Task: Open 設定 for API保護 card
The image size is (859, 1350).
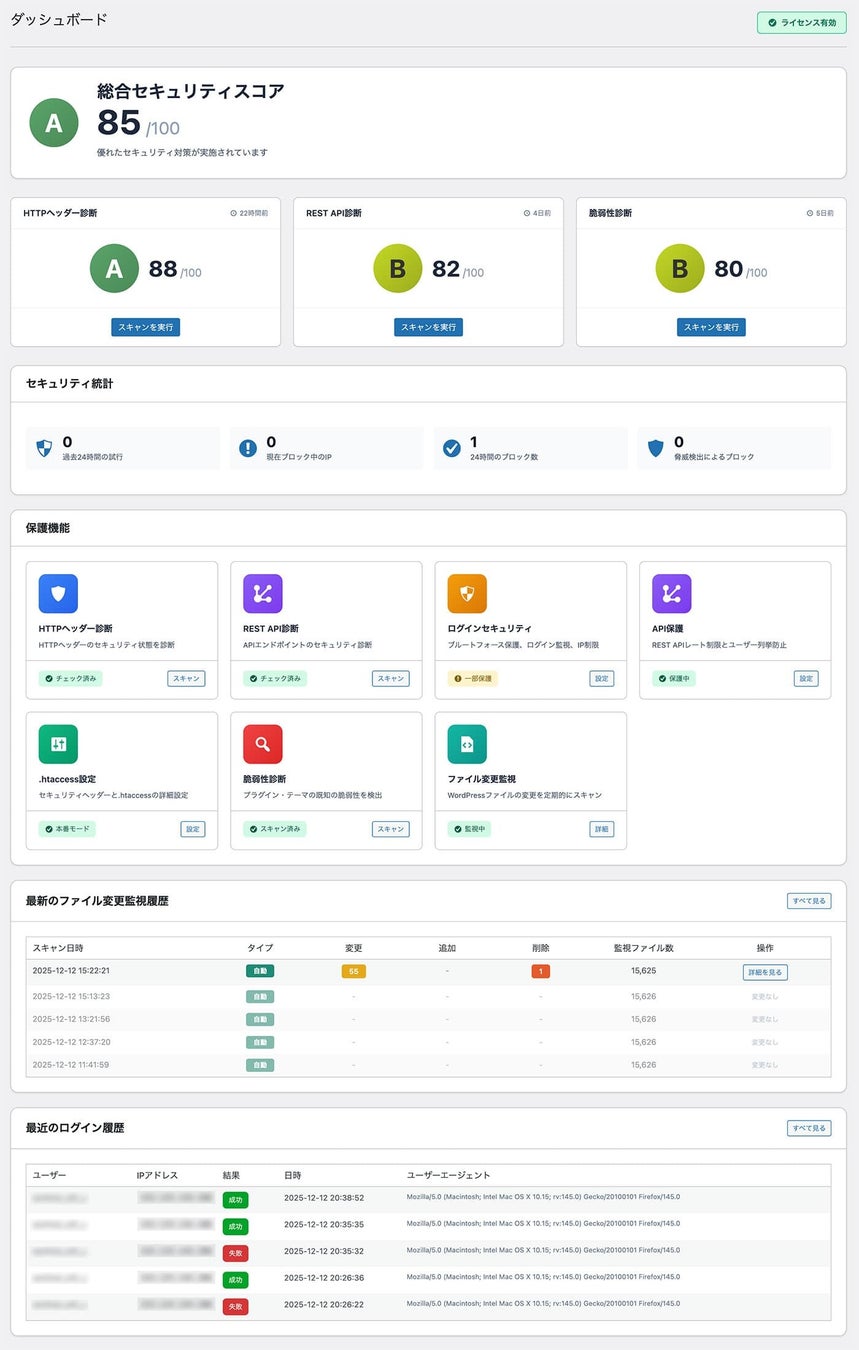Action: point(806,678)
